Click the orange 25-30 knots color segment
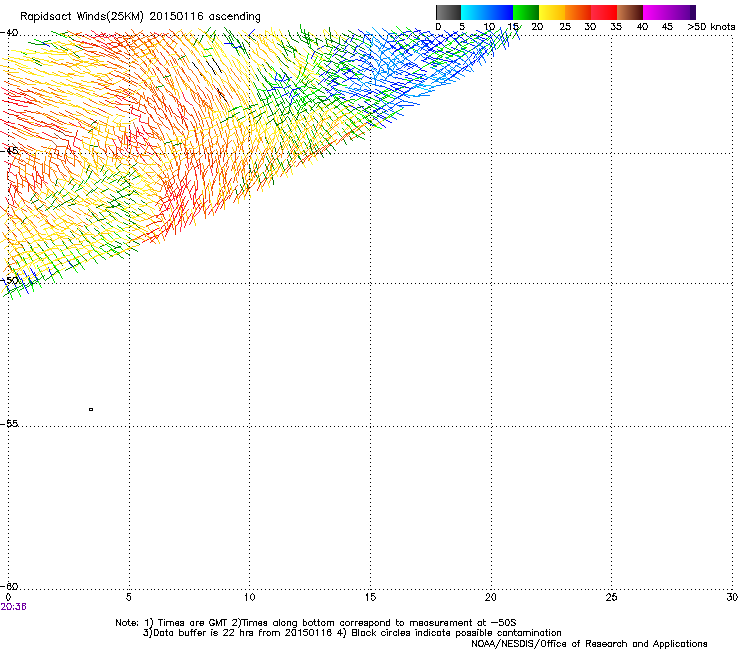Screen dimensions: 740x650 click(x=578, y=12)
